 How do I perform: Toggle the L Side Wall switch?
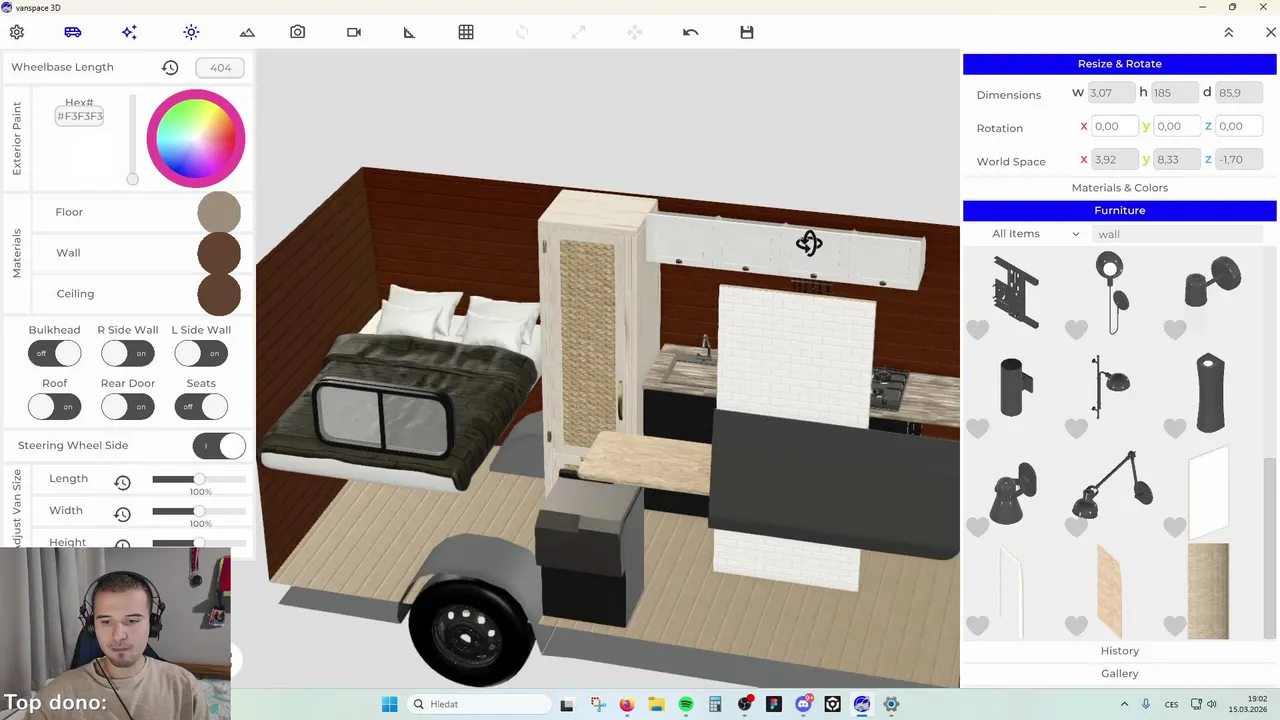coord(201,353)
